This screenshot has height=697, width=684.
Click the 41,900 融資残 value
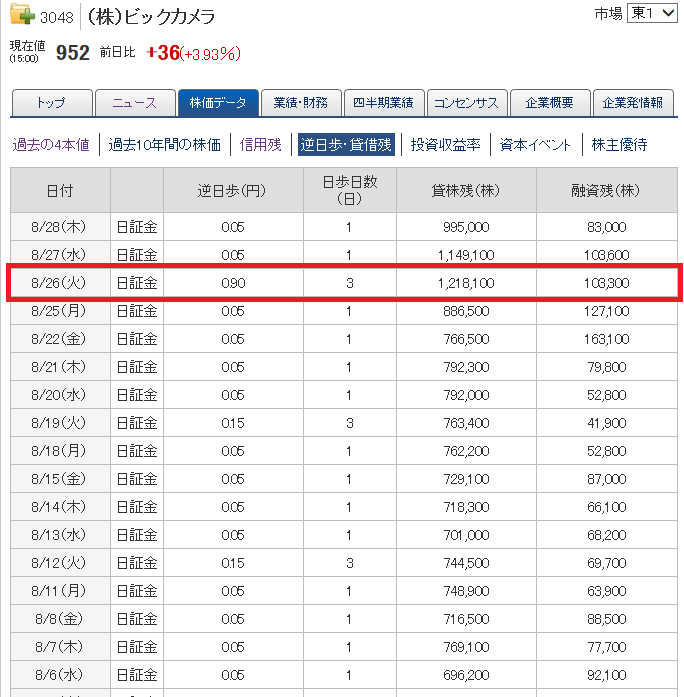pyautogui.click(x=607, y=423)
